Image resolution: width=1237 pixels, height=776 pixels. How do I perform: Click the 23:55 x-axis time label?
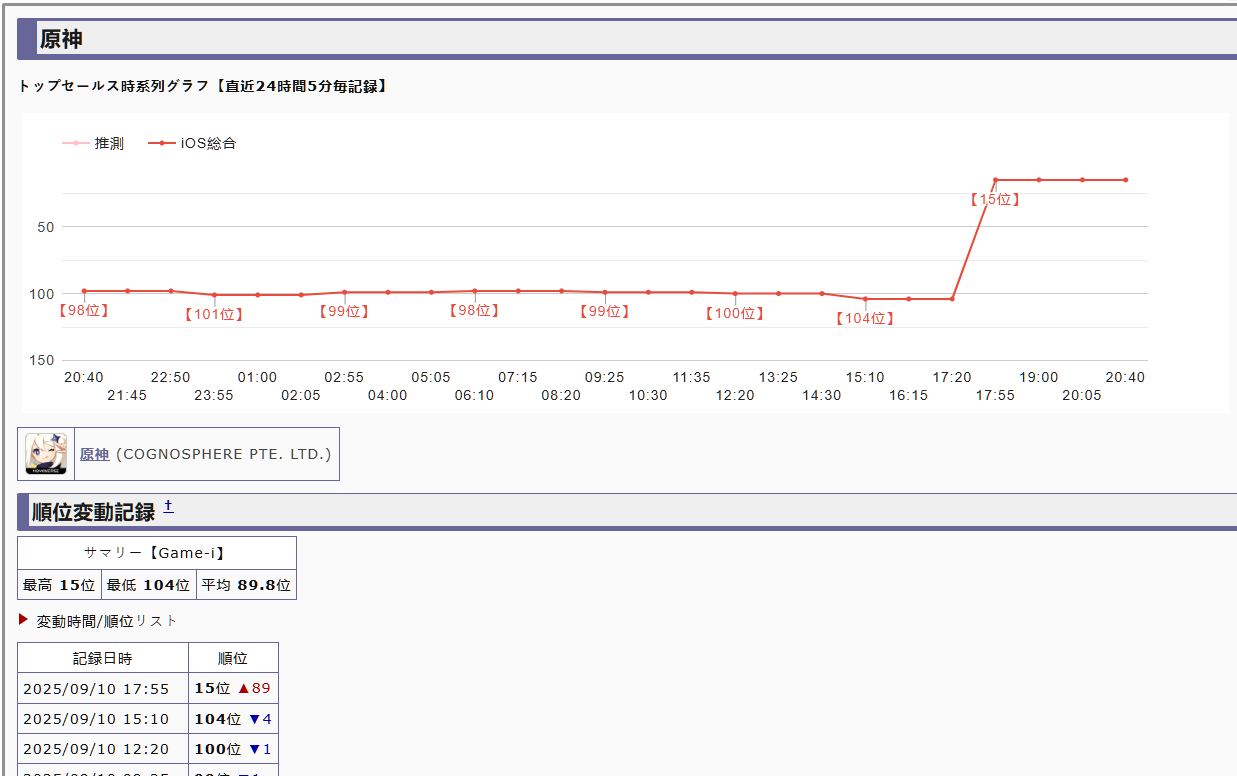coord(214,395)
